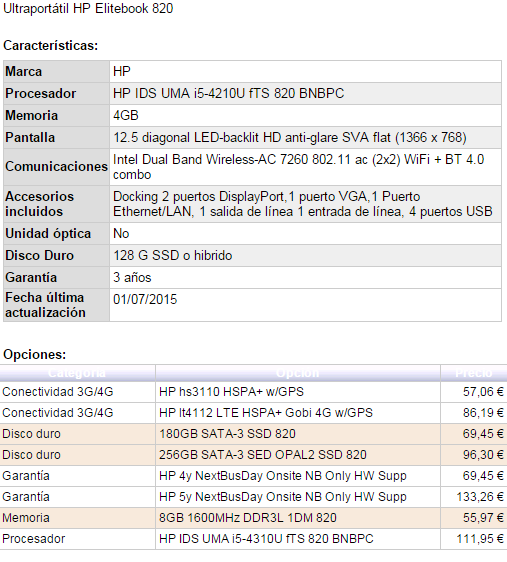
Task: Click the Opción column header
Action: click(x=298, y=373)
